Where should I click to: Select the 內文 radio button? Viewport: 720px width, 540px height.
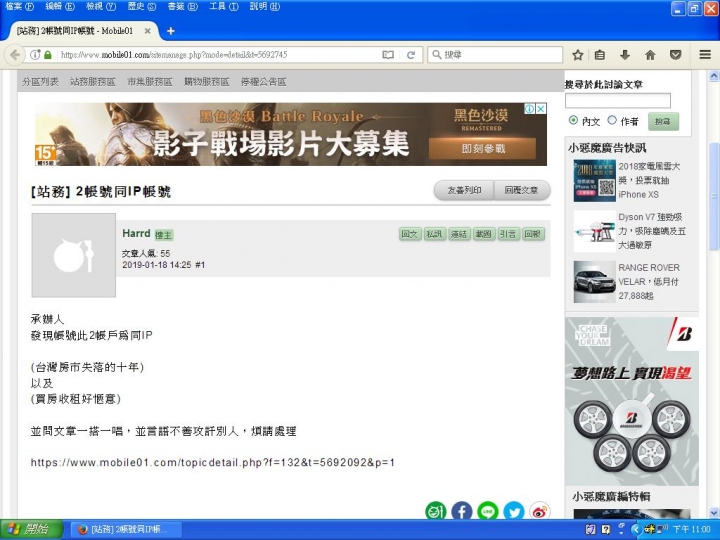pos(573,120)
